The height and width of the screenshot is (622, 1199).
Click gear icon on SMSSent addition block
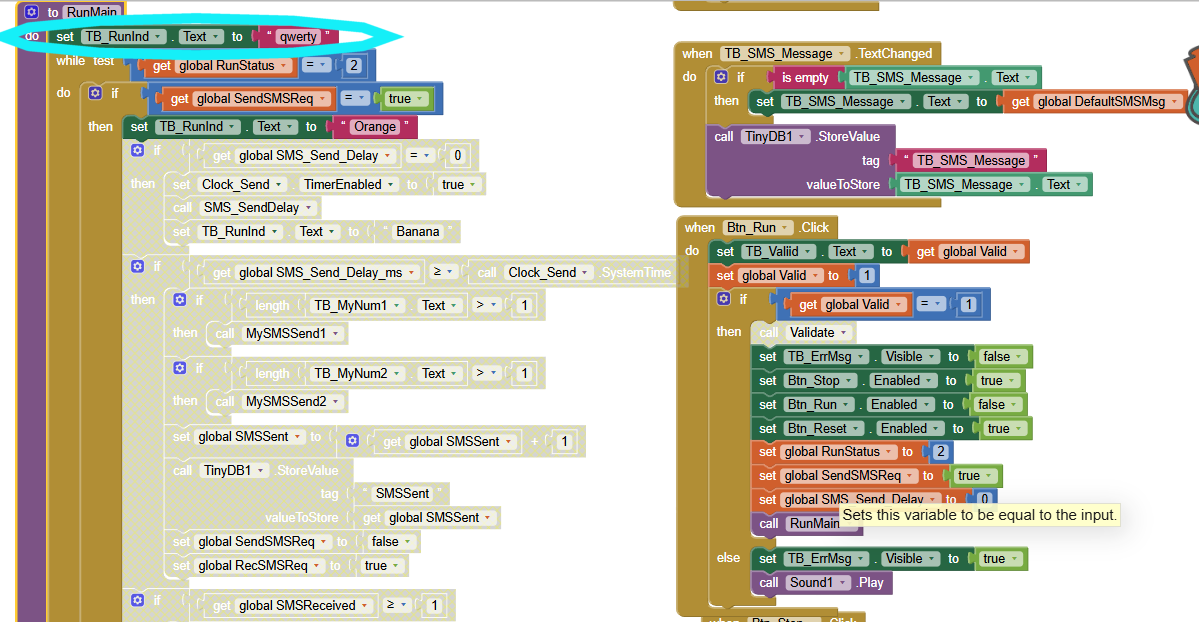352,441
